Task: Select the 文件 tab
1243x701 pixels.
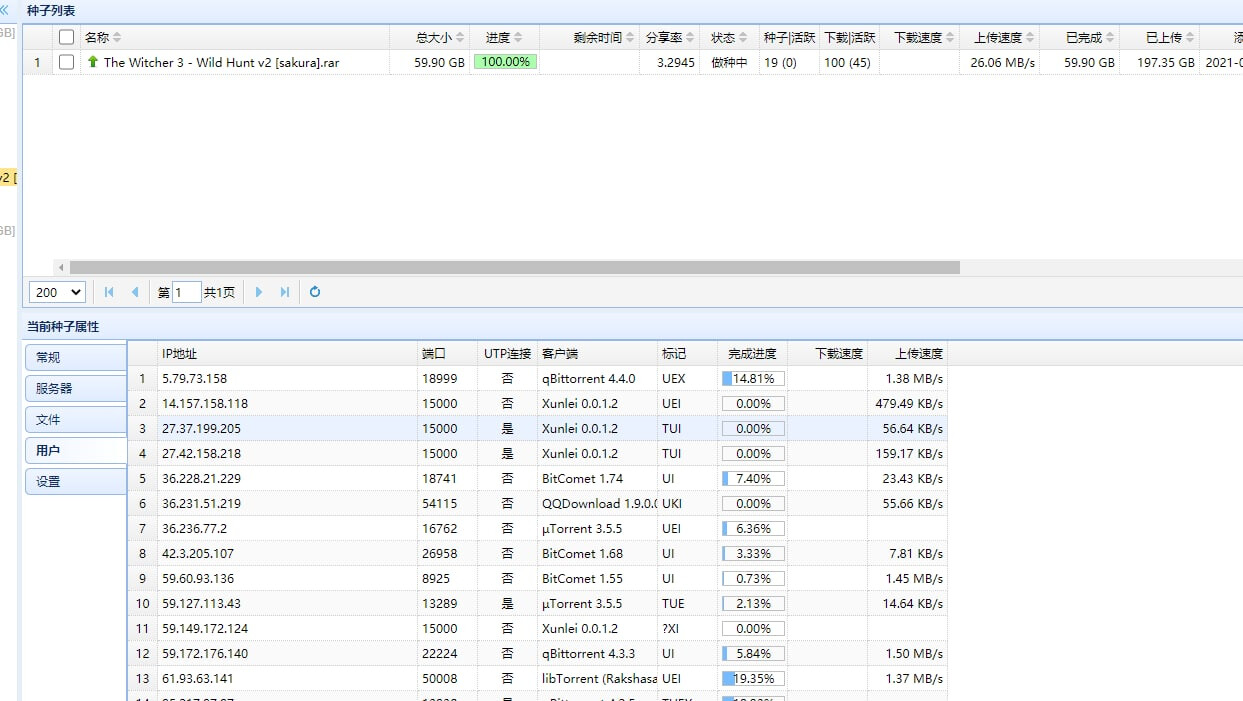Action: point(75,419)
